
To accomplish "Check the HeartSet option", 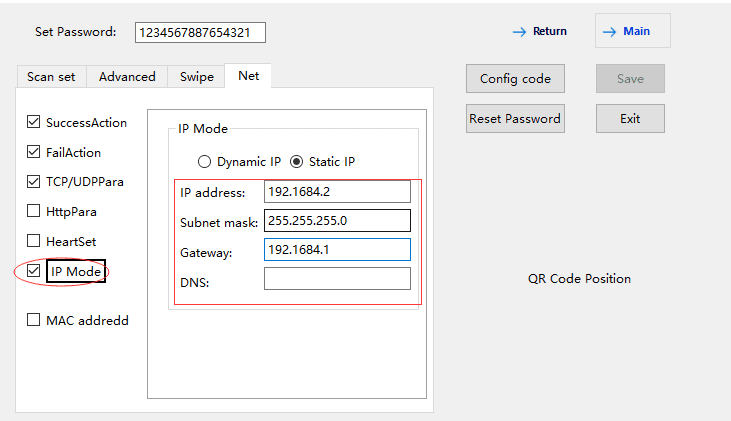I will [x=34, y=241].
